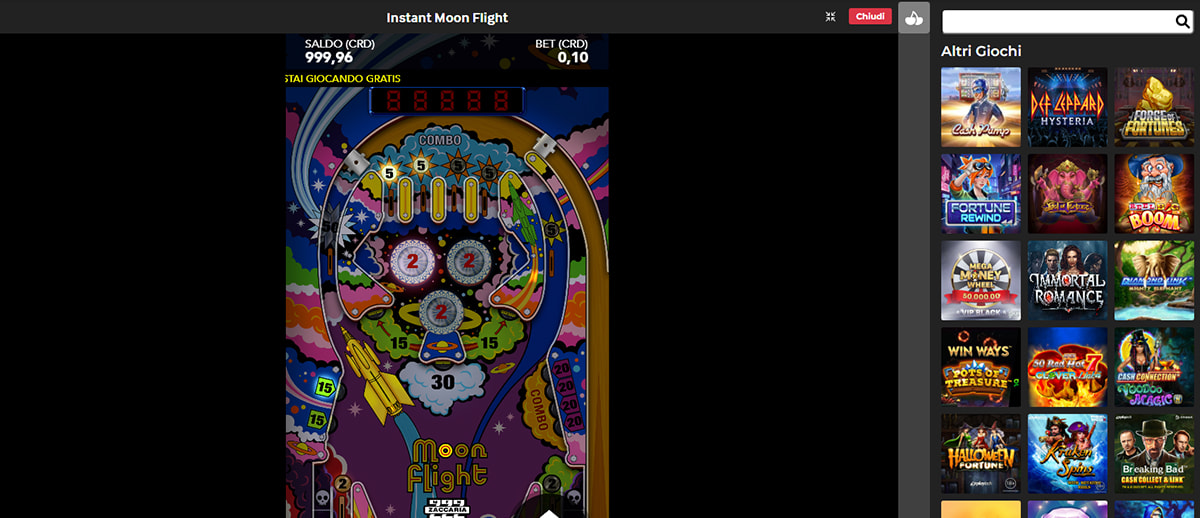The width and height of the screenshot is (1200, 518).
Task: Click the red Chiudi button
Action: point(870,16)
